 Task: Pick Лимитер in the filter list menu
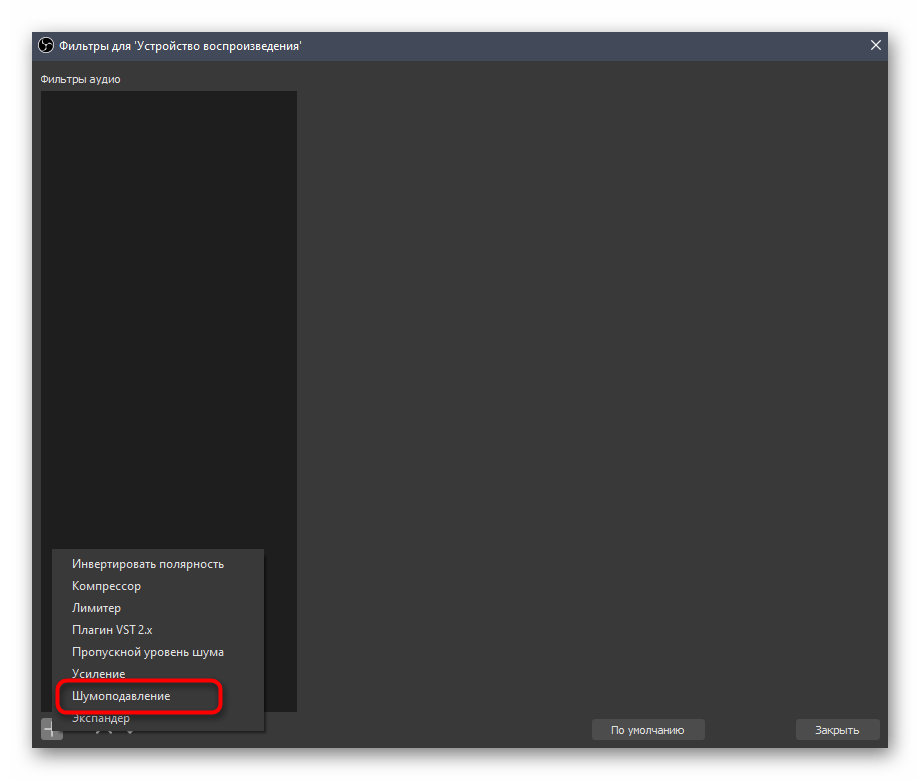click(96, 608)
